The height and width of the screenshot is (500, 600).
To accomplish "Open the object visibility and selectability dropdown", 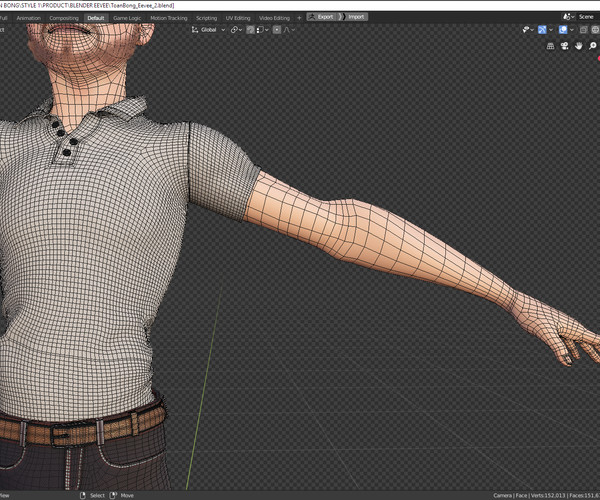I will [x=526, y=30].
